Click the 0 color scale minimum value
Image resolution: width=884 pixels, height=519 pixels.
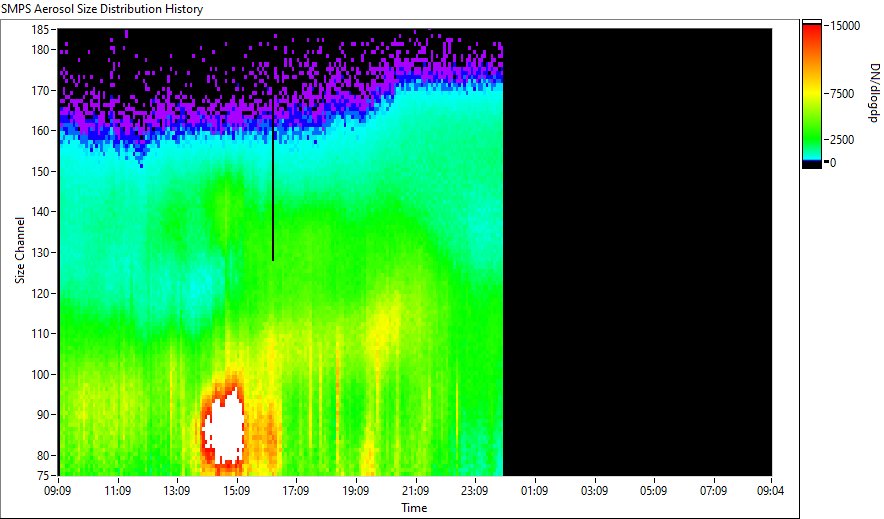(x=833, y=163)
